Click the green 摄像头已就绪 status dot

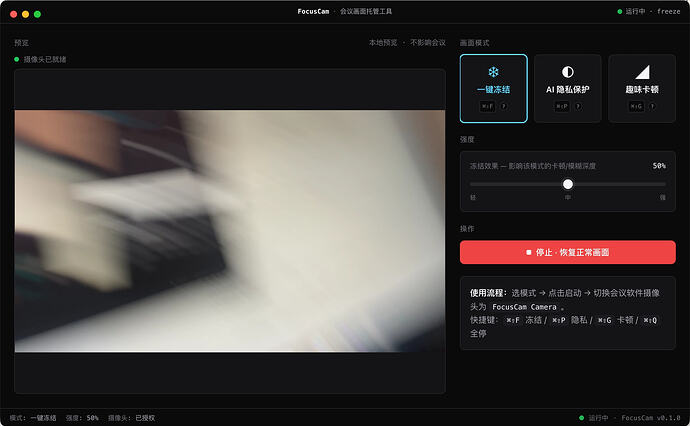[x=17, y=59]
